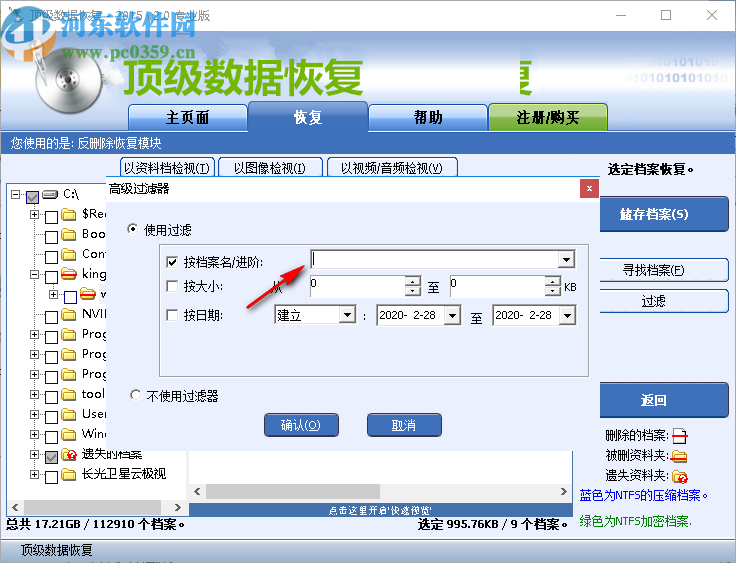Expand the 长光卫星云极视 node

[34, 474]
